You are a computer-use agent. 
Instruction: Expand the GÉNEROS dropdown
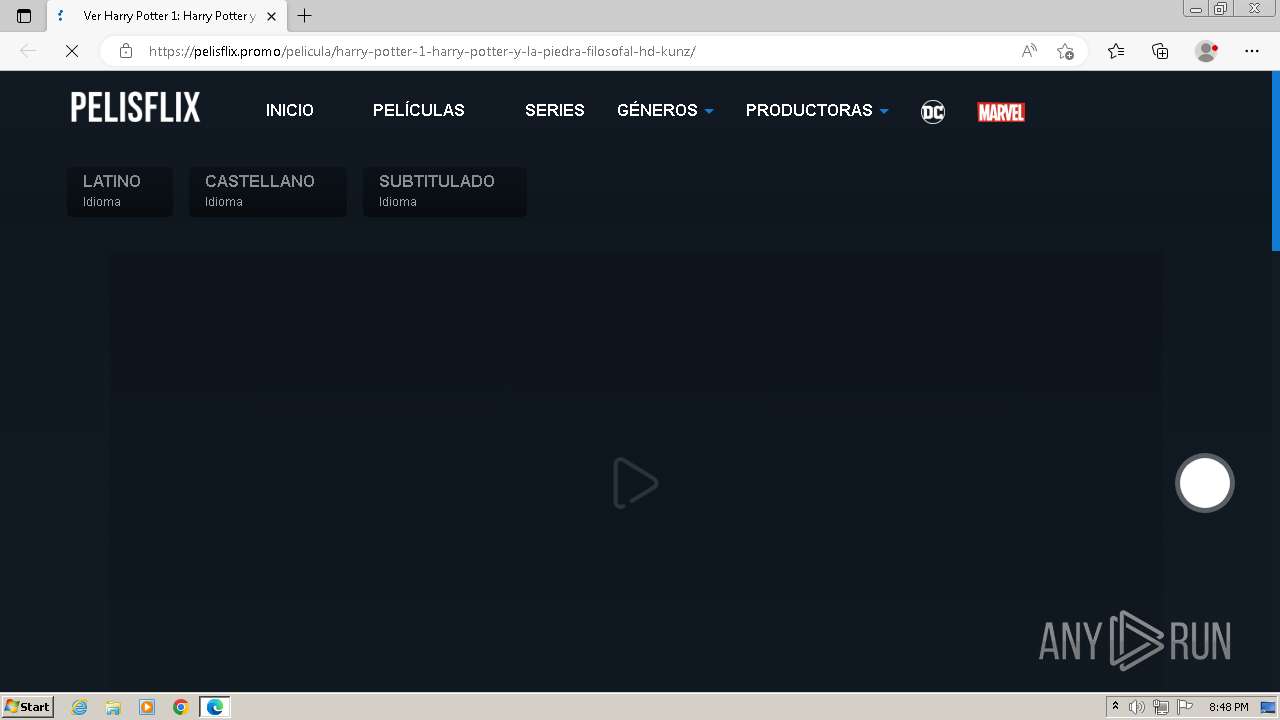click(x=665, y=110)
